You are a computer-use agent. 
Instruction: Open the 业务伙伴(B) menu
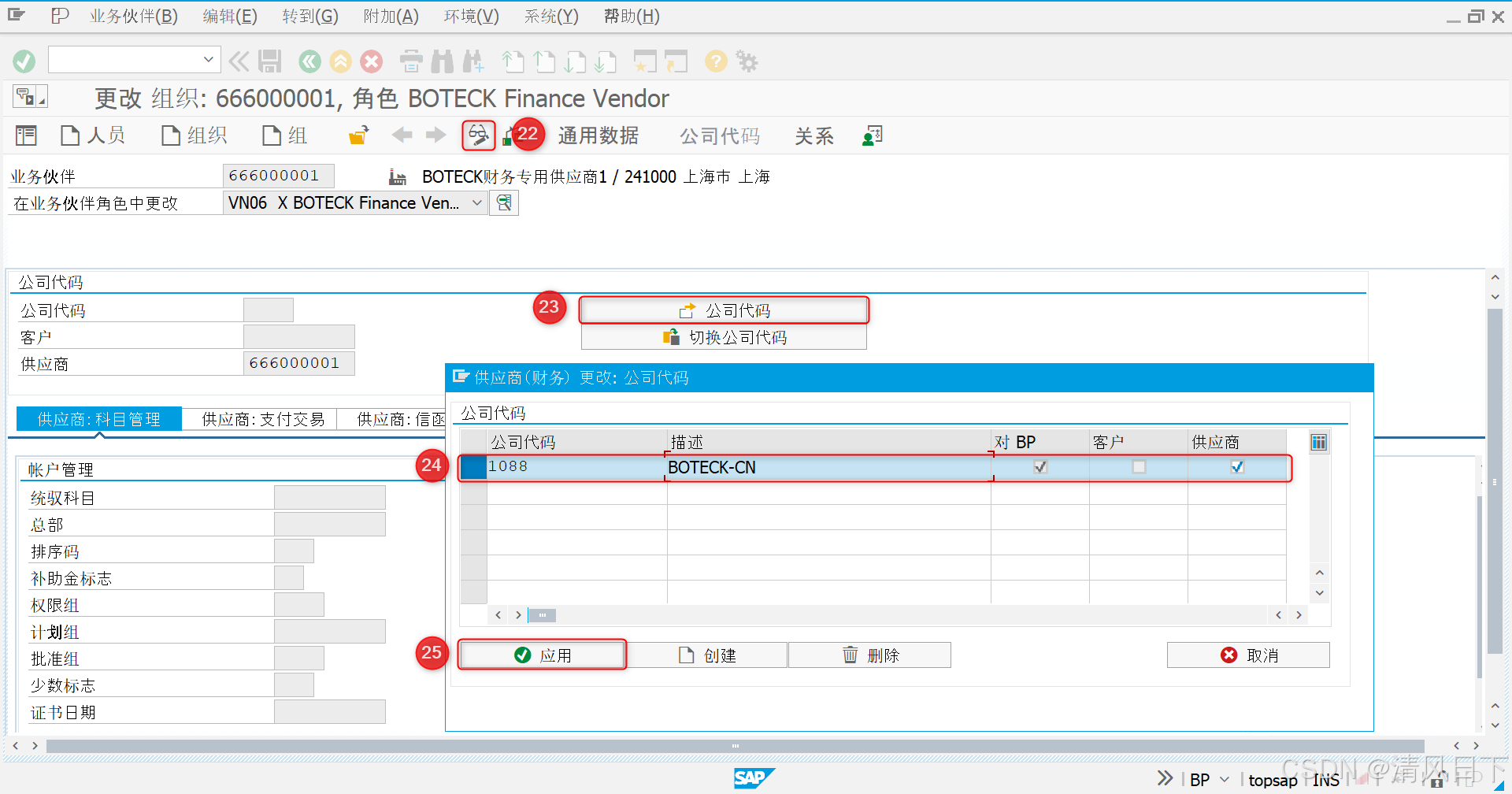click(134, 17)
